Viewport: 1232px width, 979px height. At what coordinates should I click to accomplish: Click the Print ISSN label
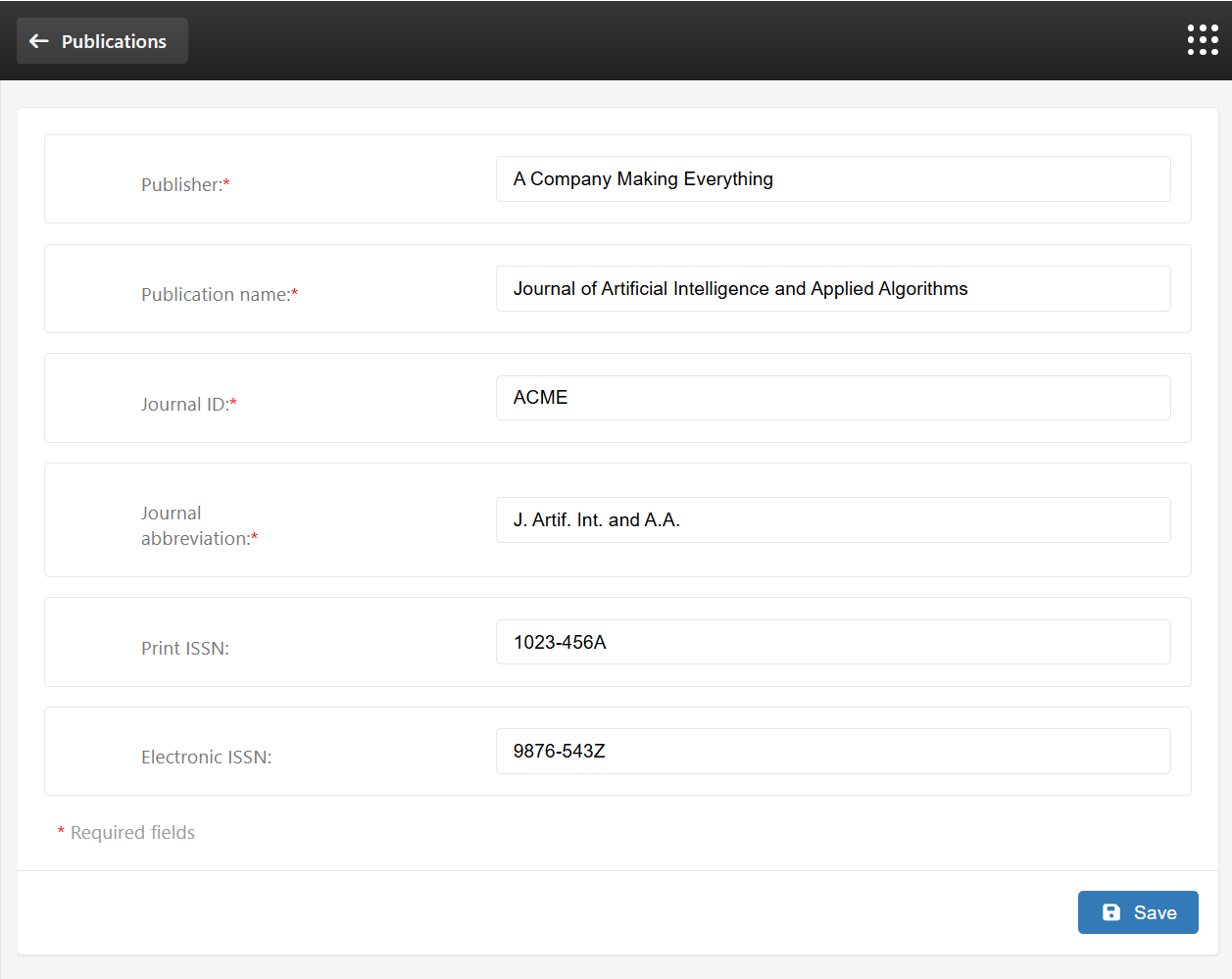(x=185, y=648)
